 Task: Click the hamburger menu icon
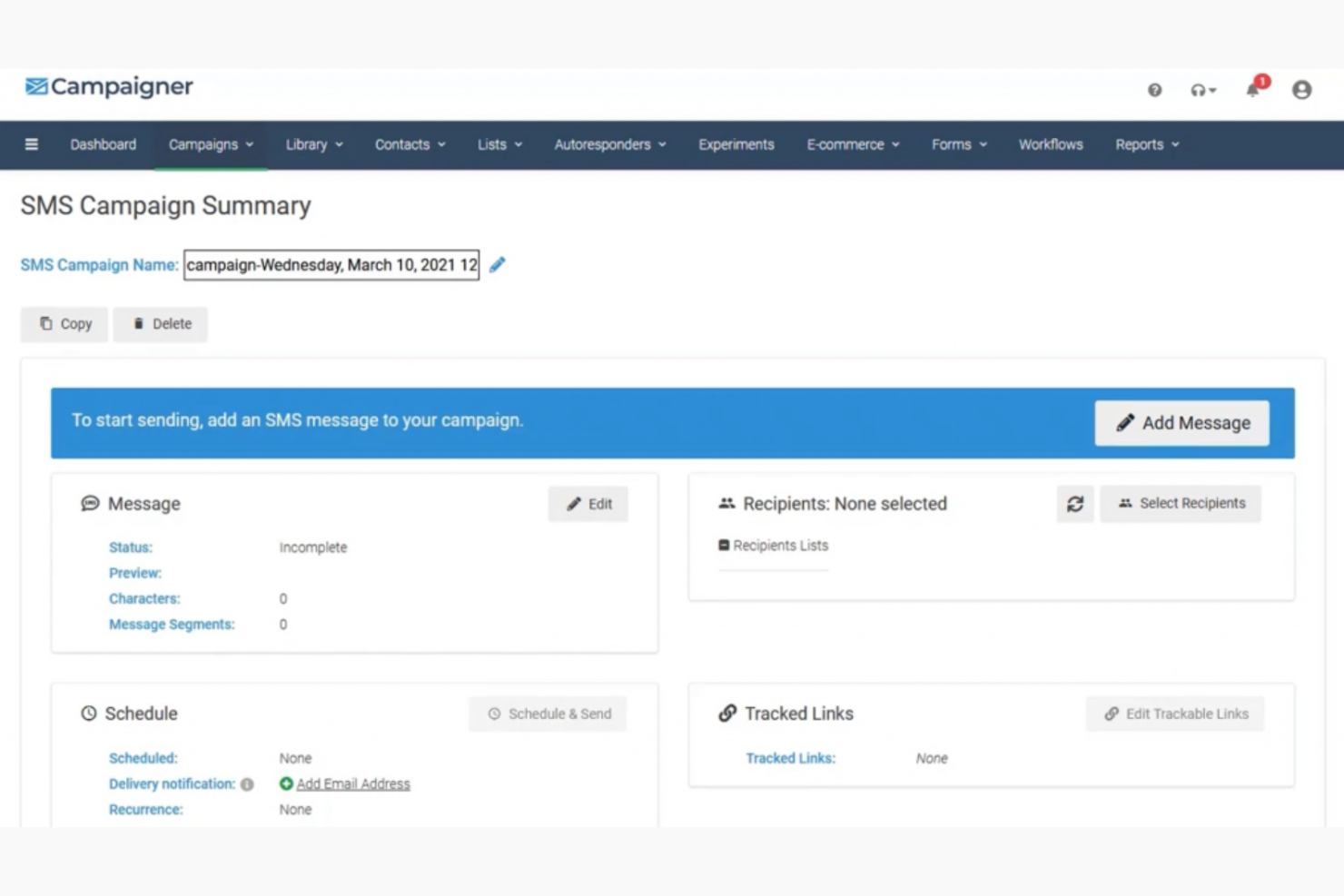[32, 144]
